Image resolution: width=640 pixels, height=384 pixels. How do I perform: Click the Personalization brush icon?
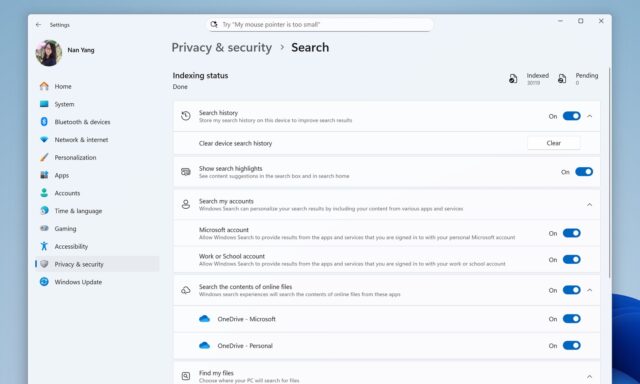point(44,157)
